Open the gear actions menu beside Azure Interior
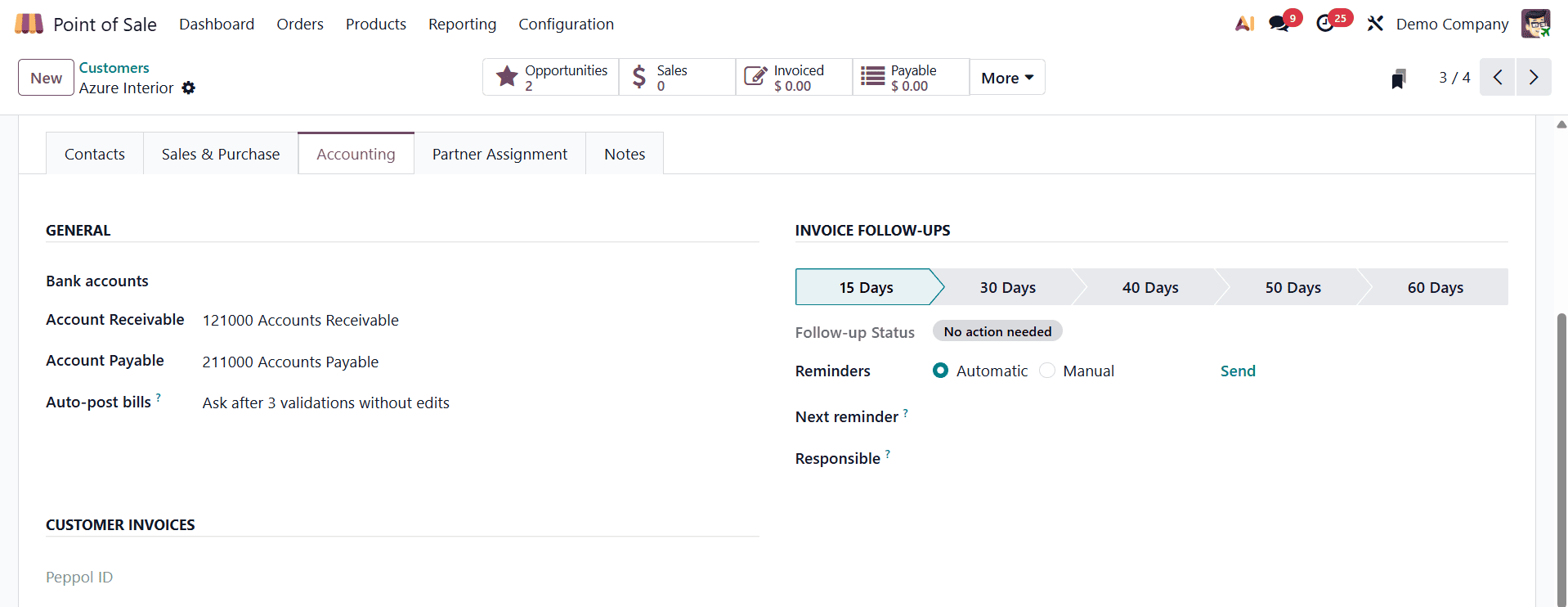The width and height of the screenshot is (1568, 607). pos(189,88)
